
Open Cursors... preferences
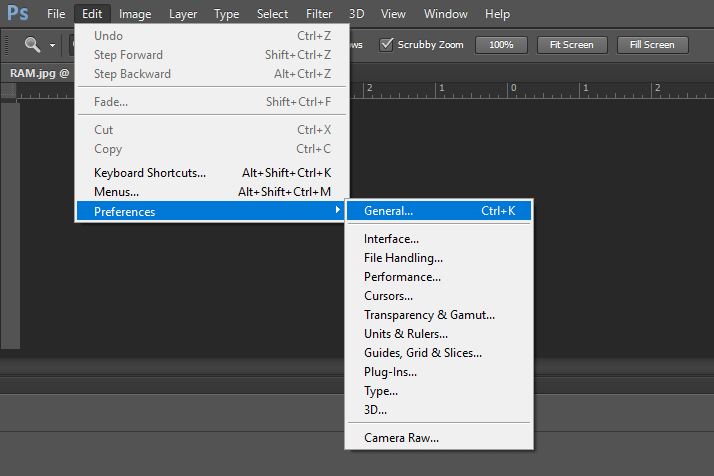coord(439,296)
